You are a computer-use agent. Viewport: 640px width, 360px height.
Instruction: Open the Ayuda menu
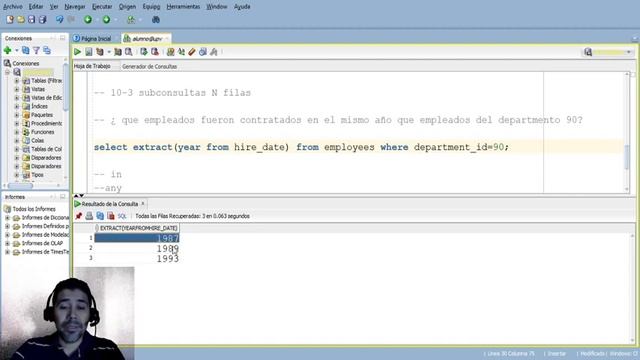pyautogui.click(x=242, y=7)
